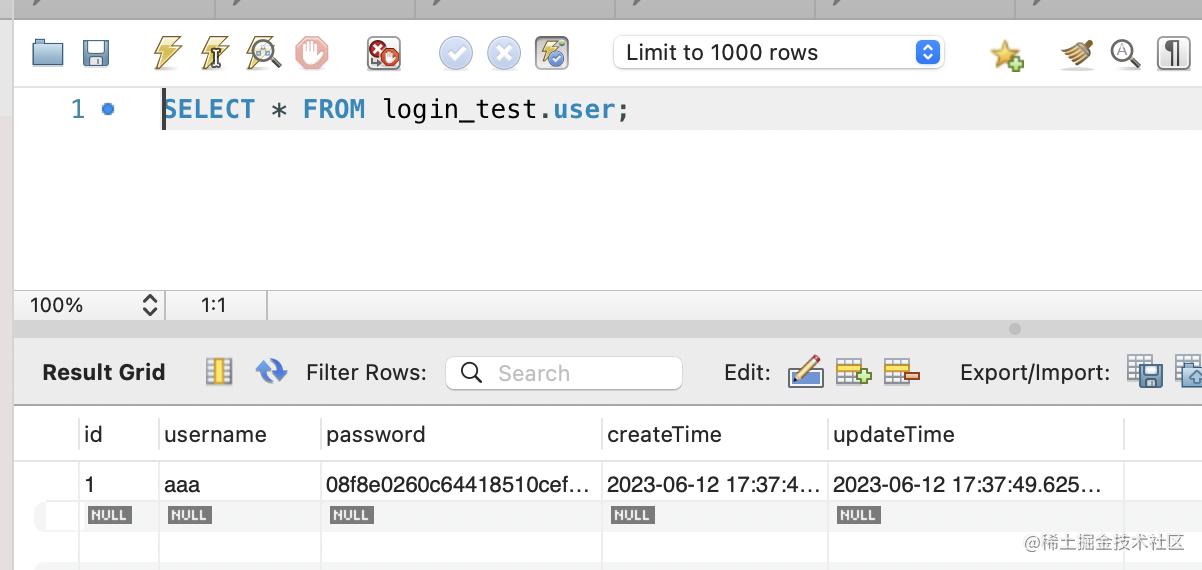Open a SQL script file folder icon

[48, 53]
